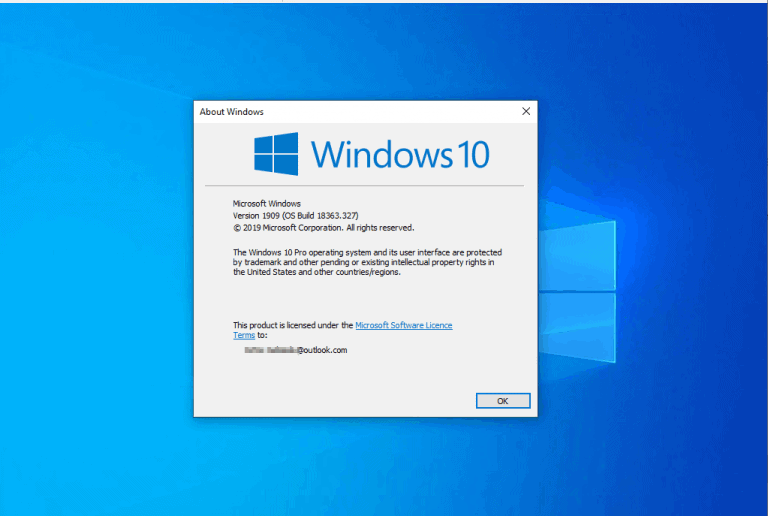Select the 'Version 1909 (OS Build 18363.327)' text
The image size is (768, 516).
click(295, 215)
